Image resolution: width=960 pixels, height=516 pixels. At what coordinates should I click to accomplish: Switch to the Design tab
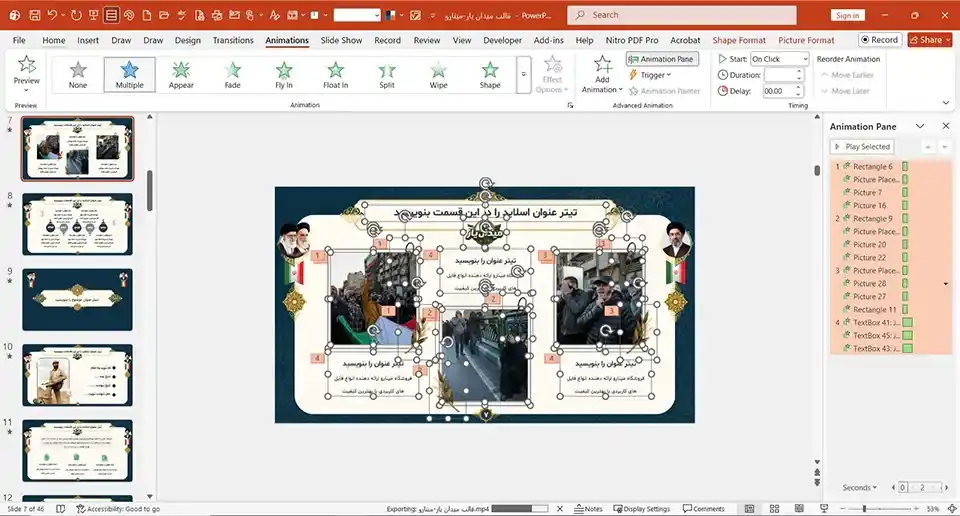pyautogui.click(x=187, y=40)
